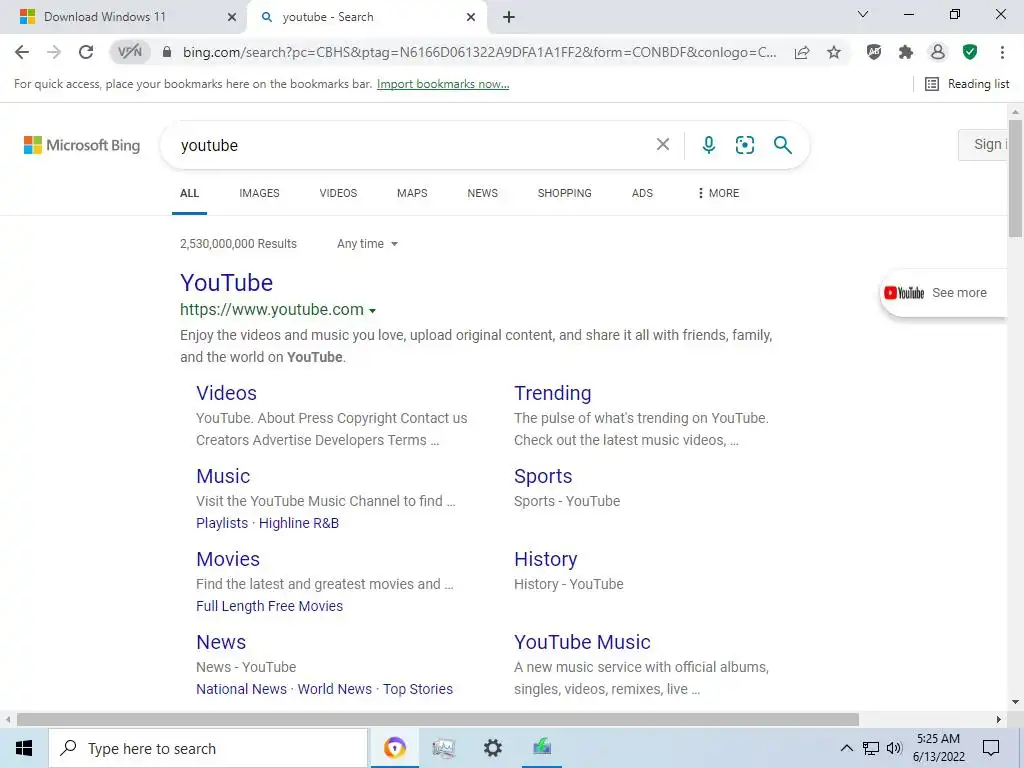Start voice search with microphone icon
This screenshot has width=1024, height=768.
[x=709, y=144]
